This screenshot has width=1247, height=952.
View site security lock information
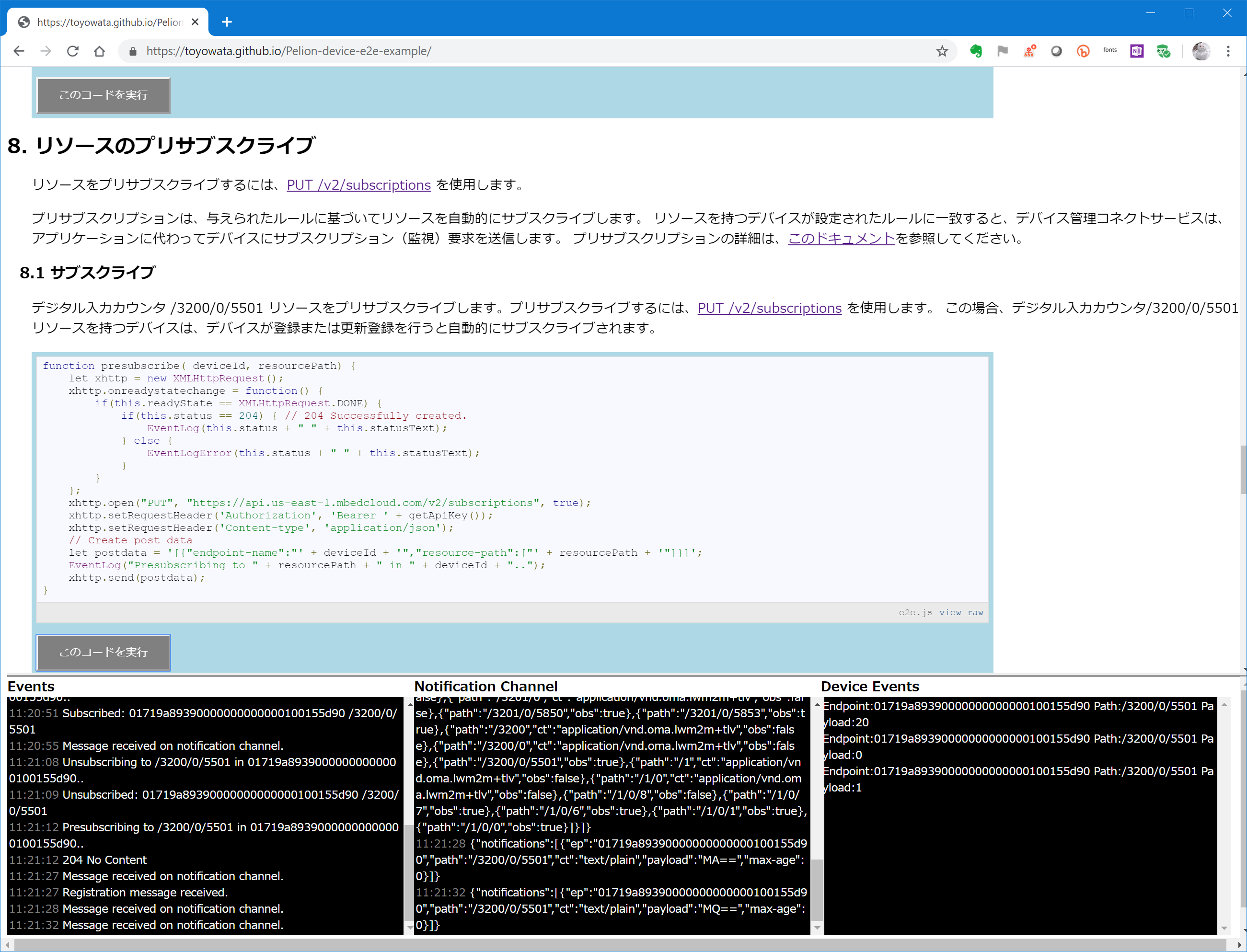click(133, 52)
